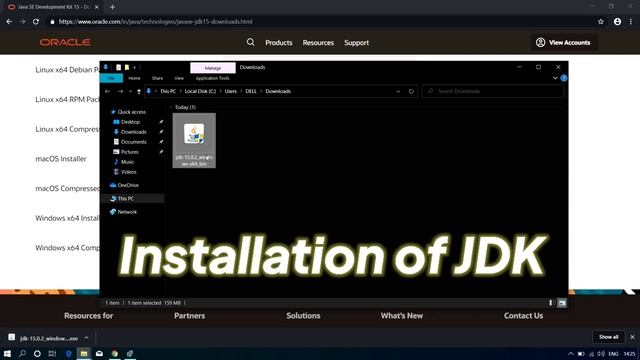
Task: Switch Explorer to large icons view
Action: (x=562, y=303)
